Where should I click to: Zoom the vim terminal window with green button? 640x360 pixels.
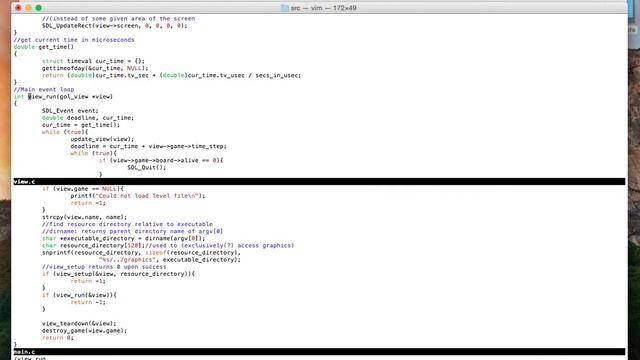coord(38,8)
